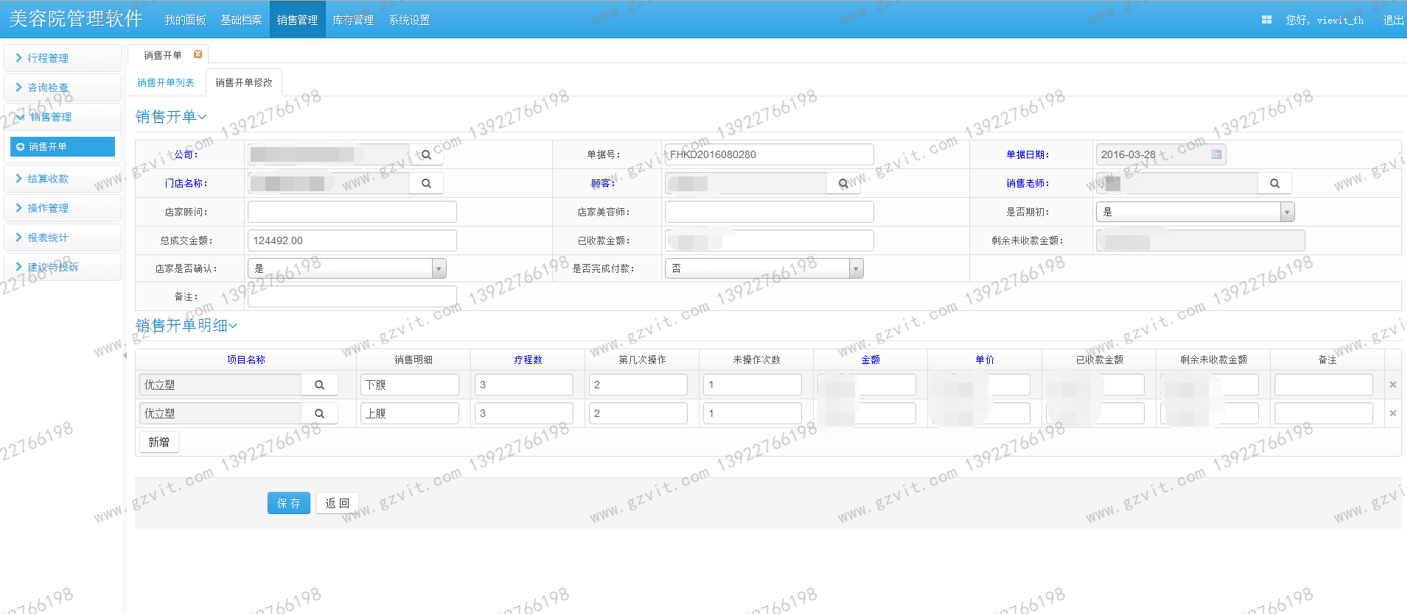Click the 店家顾问 input field
The width and height of the screenshot is (1407, 614).
click(352, 212)
